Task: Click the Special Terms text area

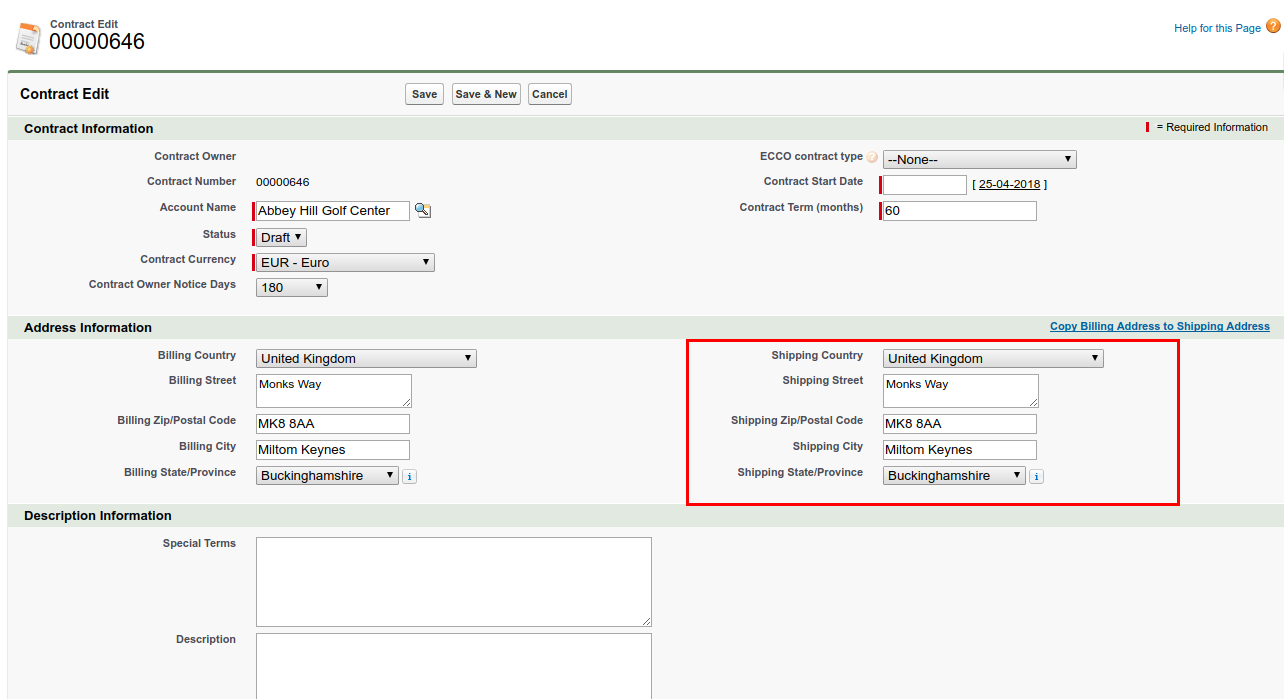Action: pyautogui.click(x=453, y=582)
